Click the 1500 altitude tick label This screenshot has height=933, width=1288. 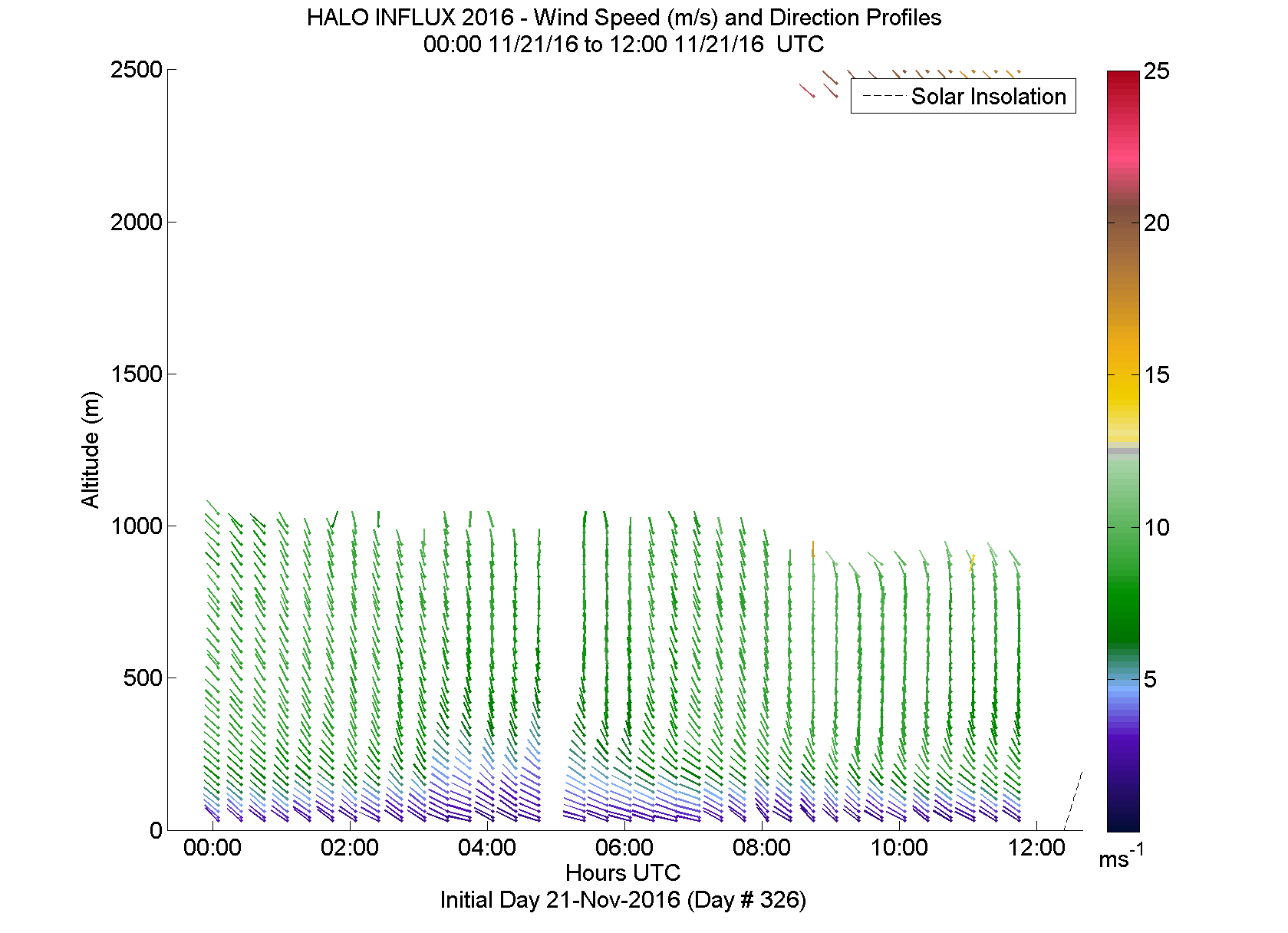(137, 374)
